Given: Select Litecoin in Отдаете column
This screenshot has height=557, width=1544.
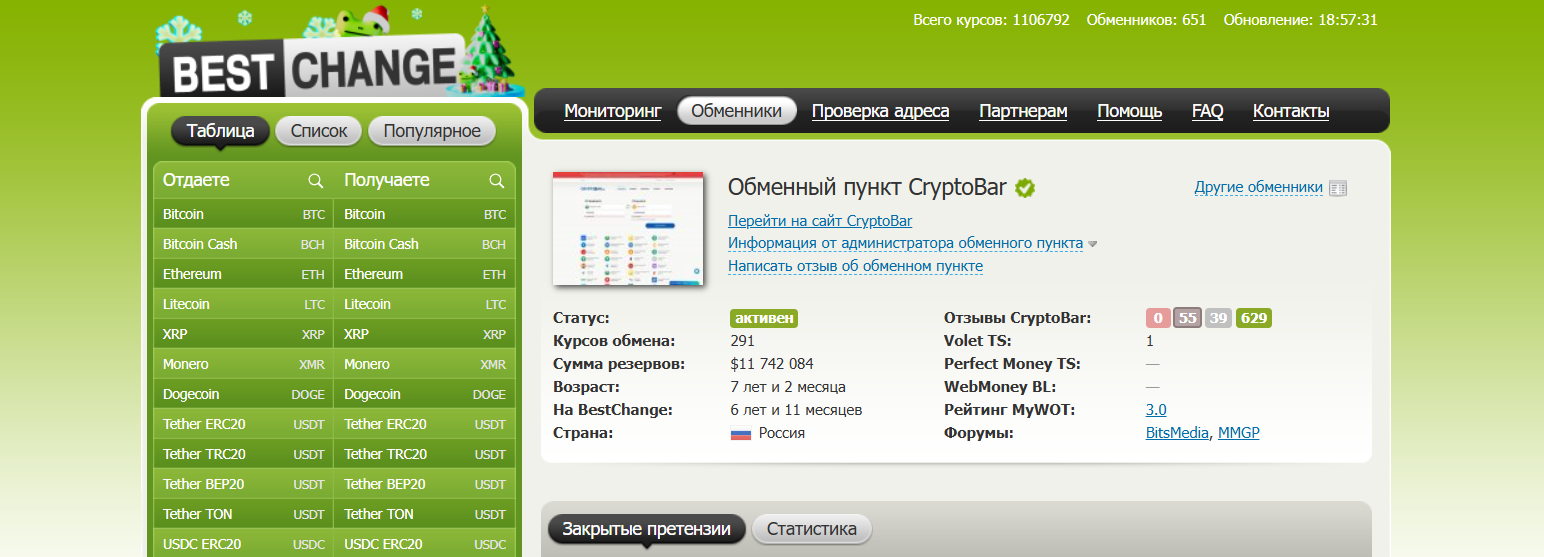Looking at the screenshot, I should point(243,304).
